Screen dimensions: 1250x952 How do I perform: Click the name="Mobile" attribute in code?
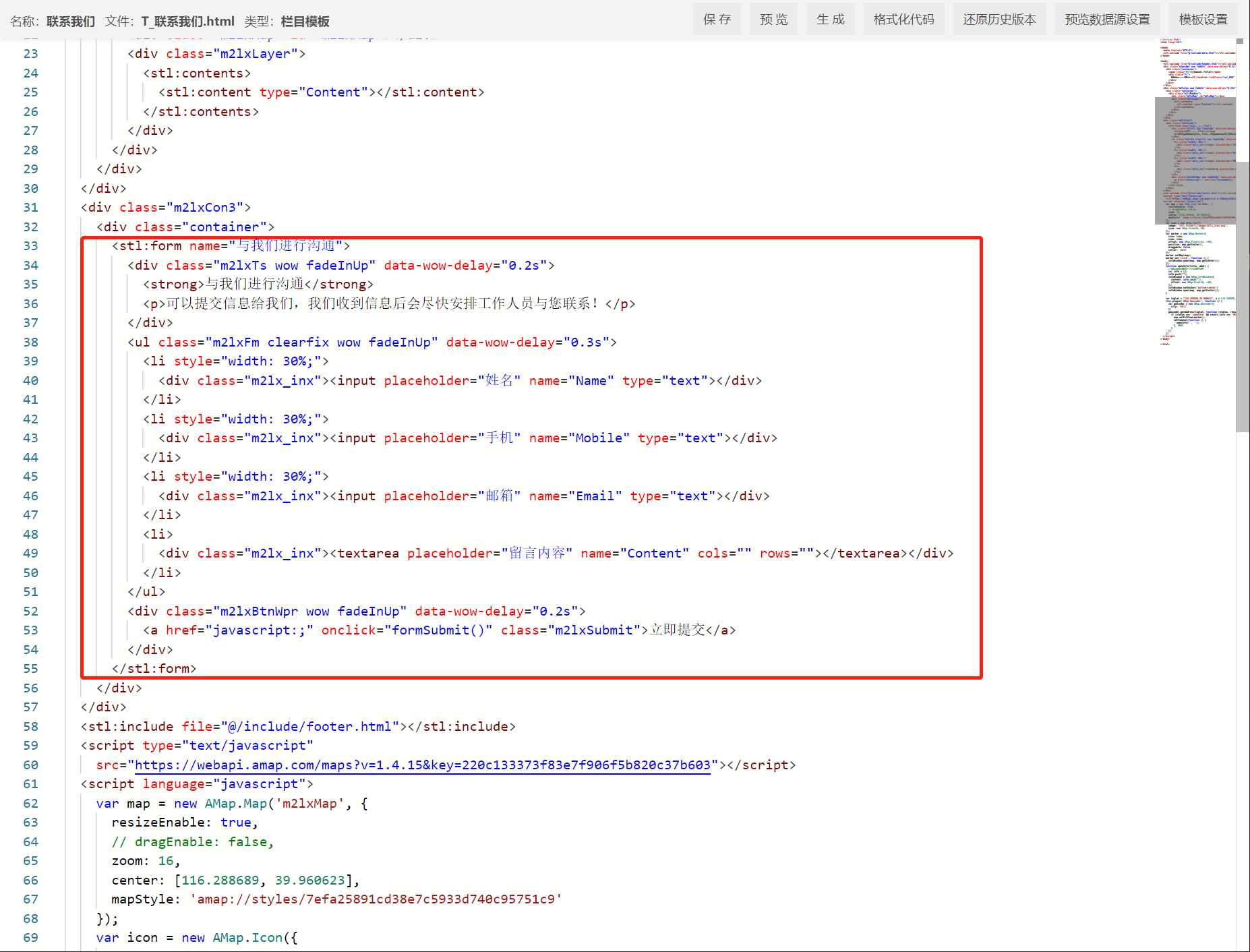[x=579, y=438]
